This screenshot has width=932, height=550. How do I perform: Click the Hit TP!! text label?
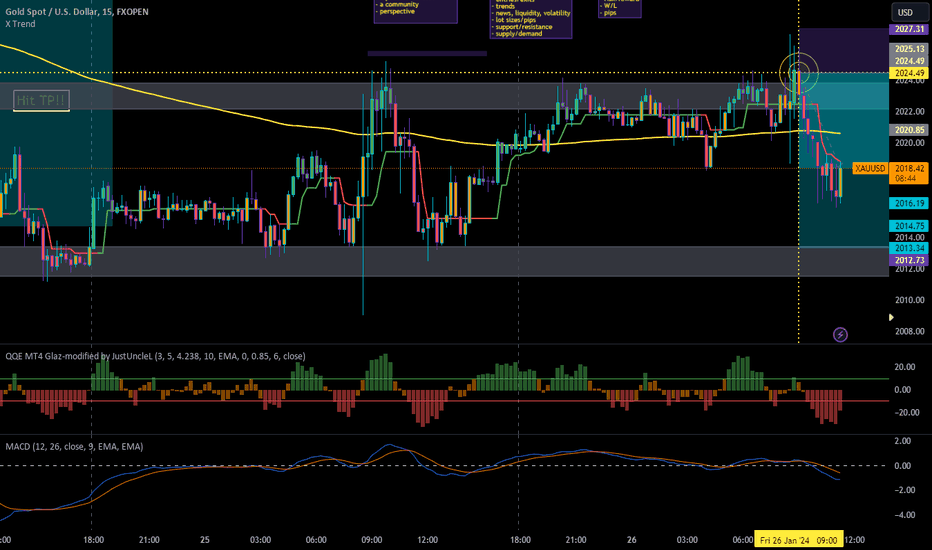pyautogui.click(x=41, y=100)
